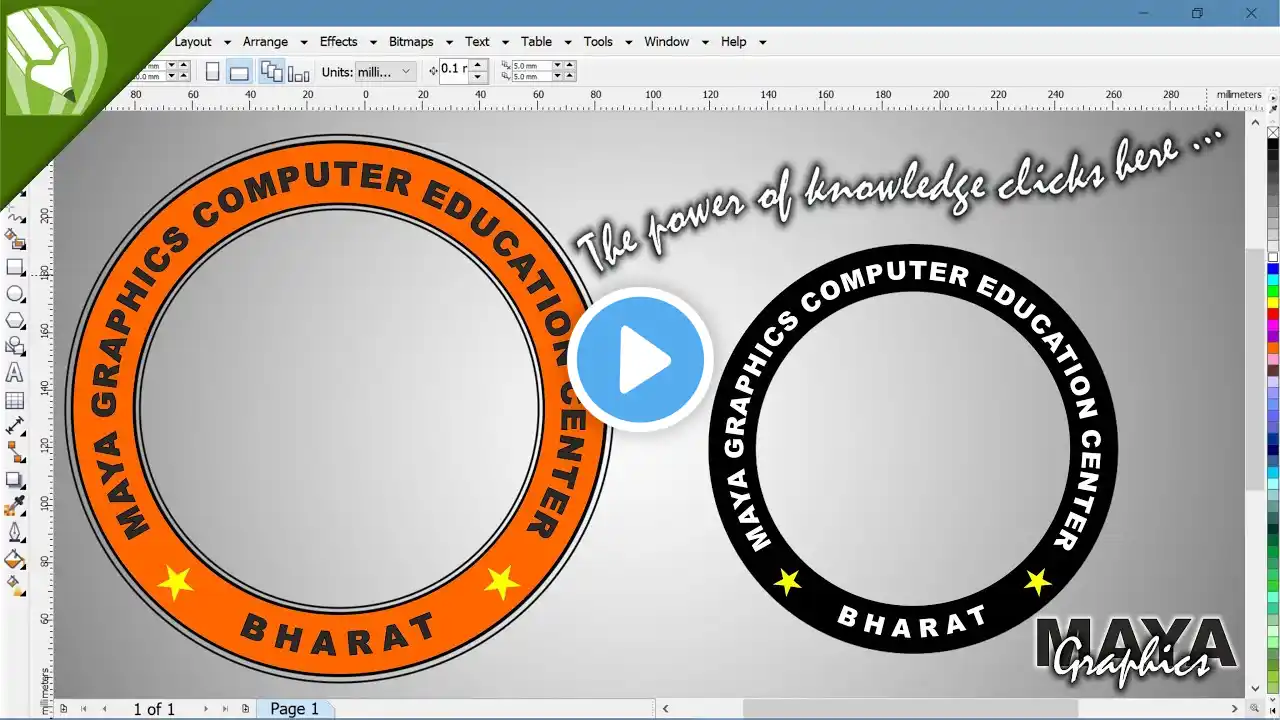This screenshot has width=1280, height=720.
Task: Switch to the Page 1 tab
Action: (x=295, y=709)
